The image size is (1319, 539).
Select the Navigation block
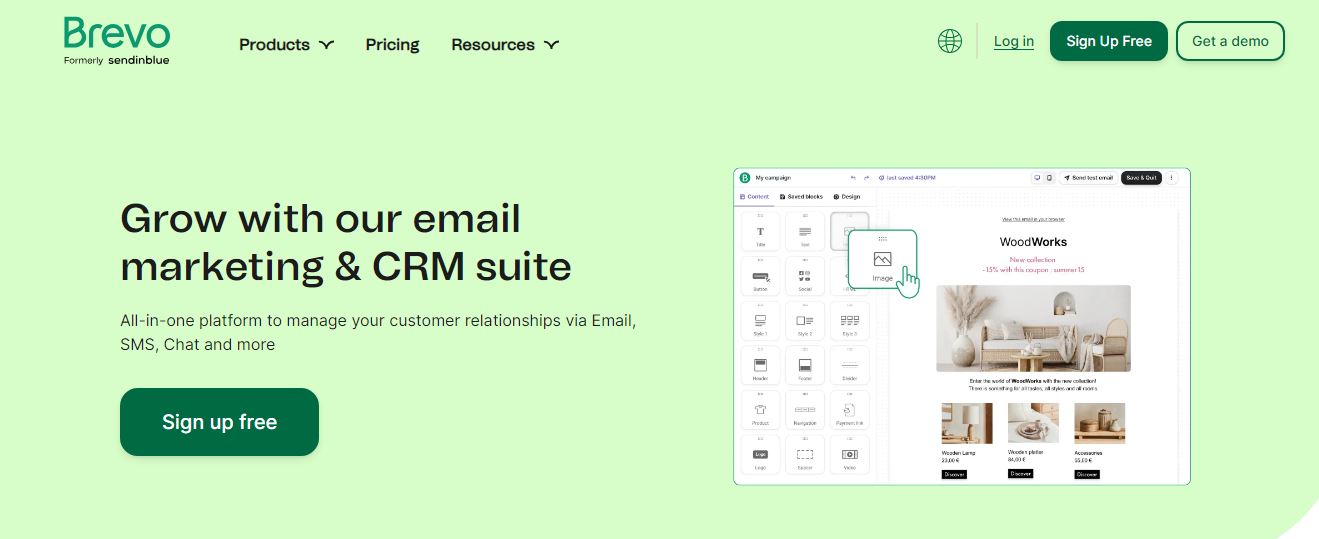[x=805, y=410]
